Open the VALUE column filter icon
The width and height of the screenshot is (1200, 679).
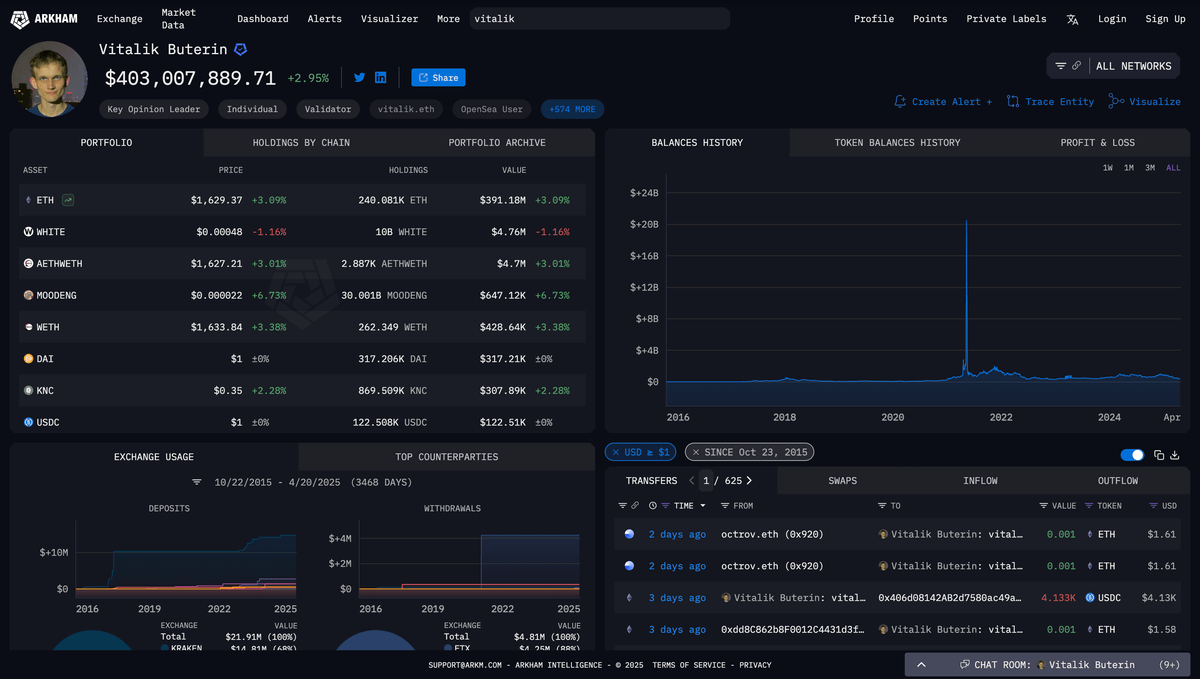1043,506
